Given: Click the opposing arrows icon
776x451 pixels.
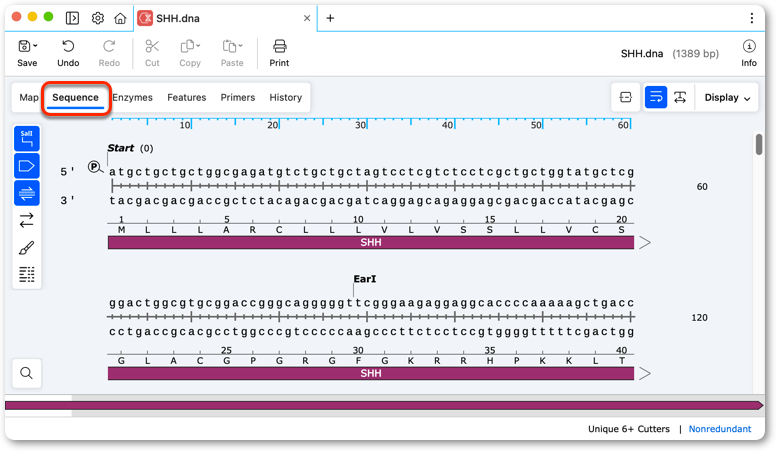Looking at the screenshot, I should point(27,220).
